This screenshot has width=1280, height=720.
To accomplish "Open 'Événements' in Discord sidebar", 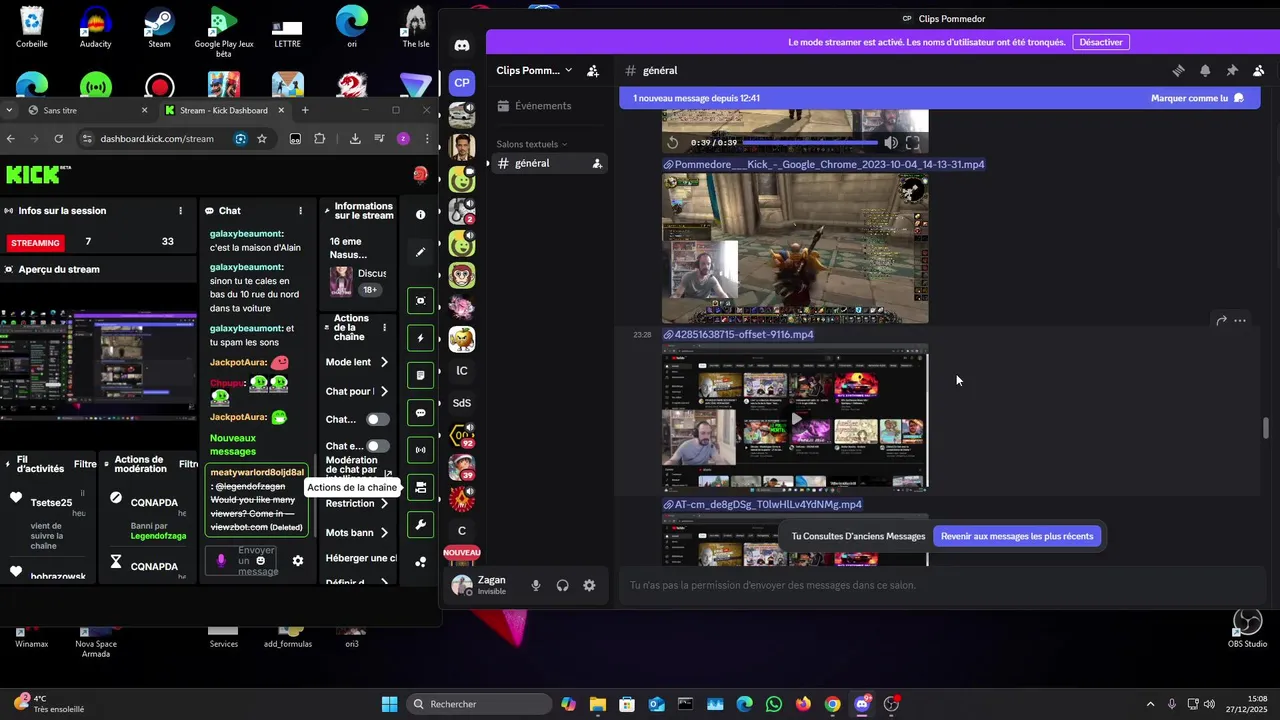I will click(548, 106).
